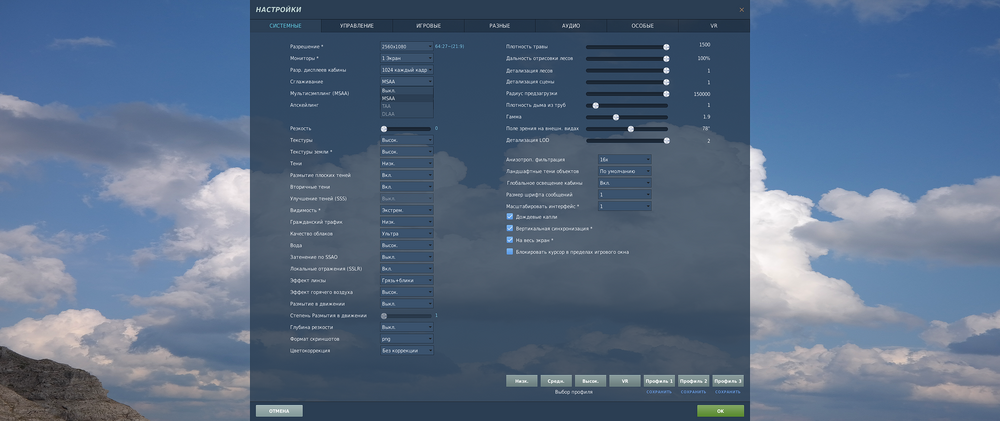
Task: Toggle the Дождевые капли checkbox
Action: point(510,217)
